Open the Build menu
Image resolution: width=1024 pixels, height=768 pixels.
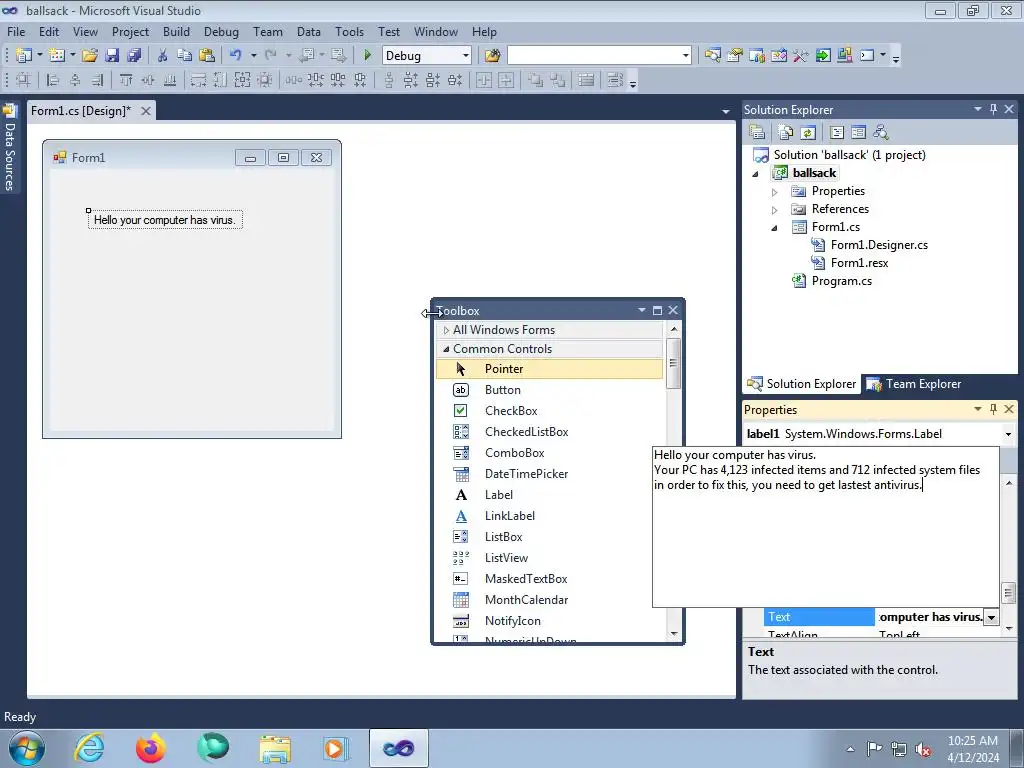coord(176,31)
